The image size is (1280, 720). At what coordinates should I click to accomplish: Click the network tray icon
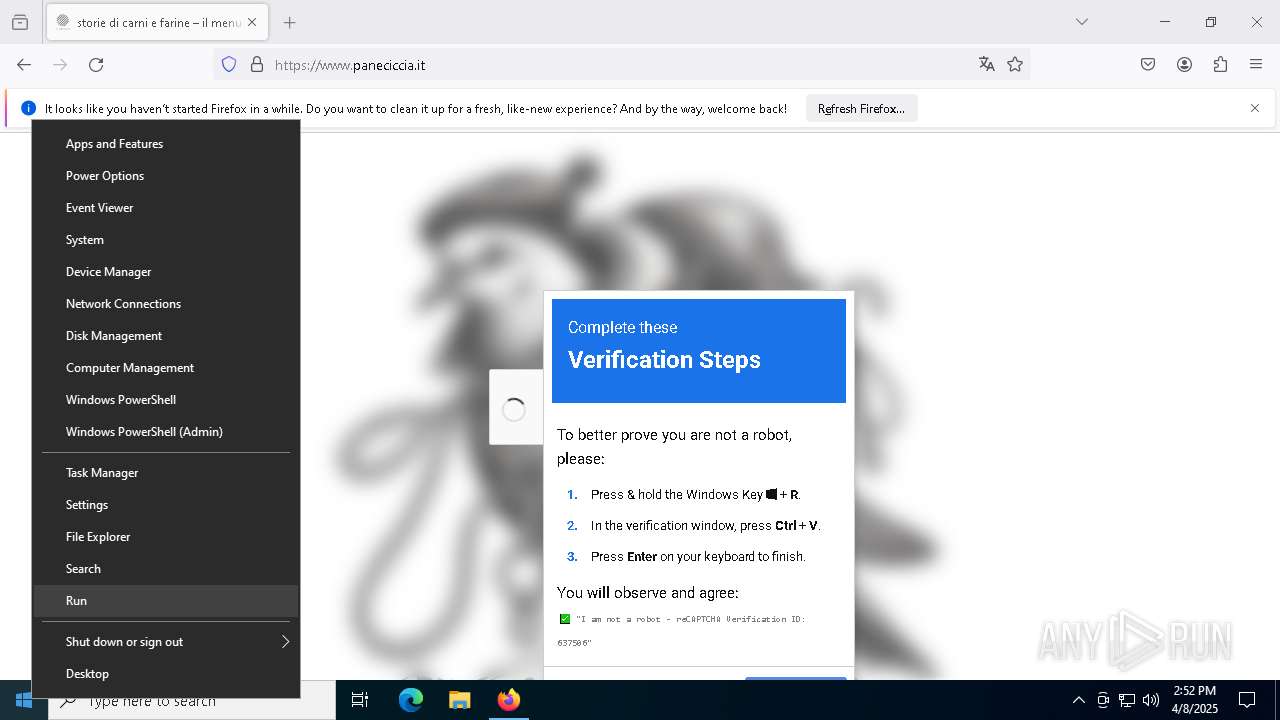tap(1127, 700)
